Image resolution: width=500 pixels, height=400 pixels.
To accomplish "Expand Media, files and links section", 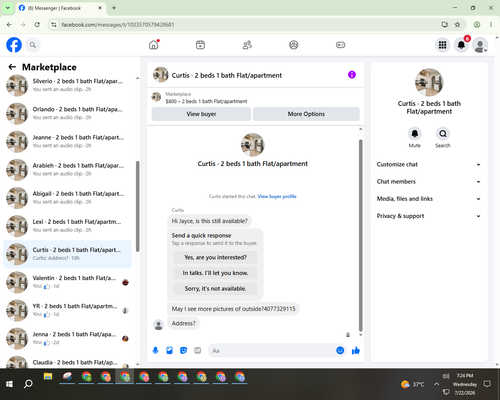I will click(429, 199).
